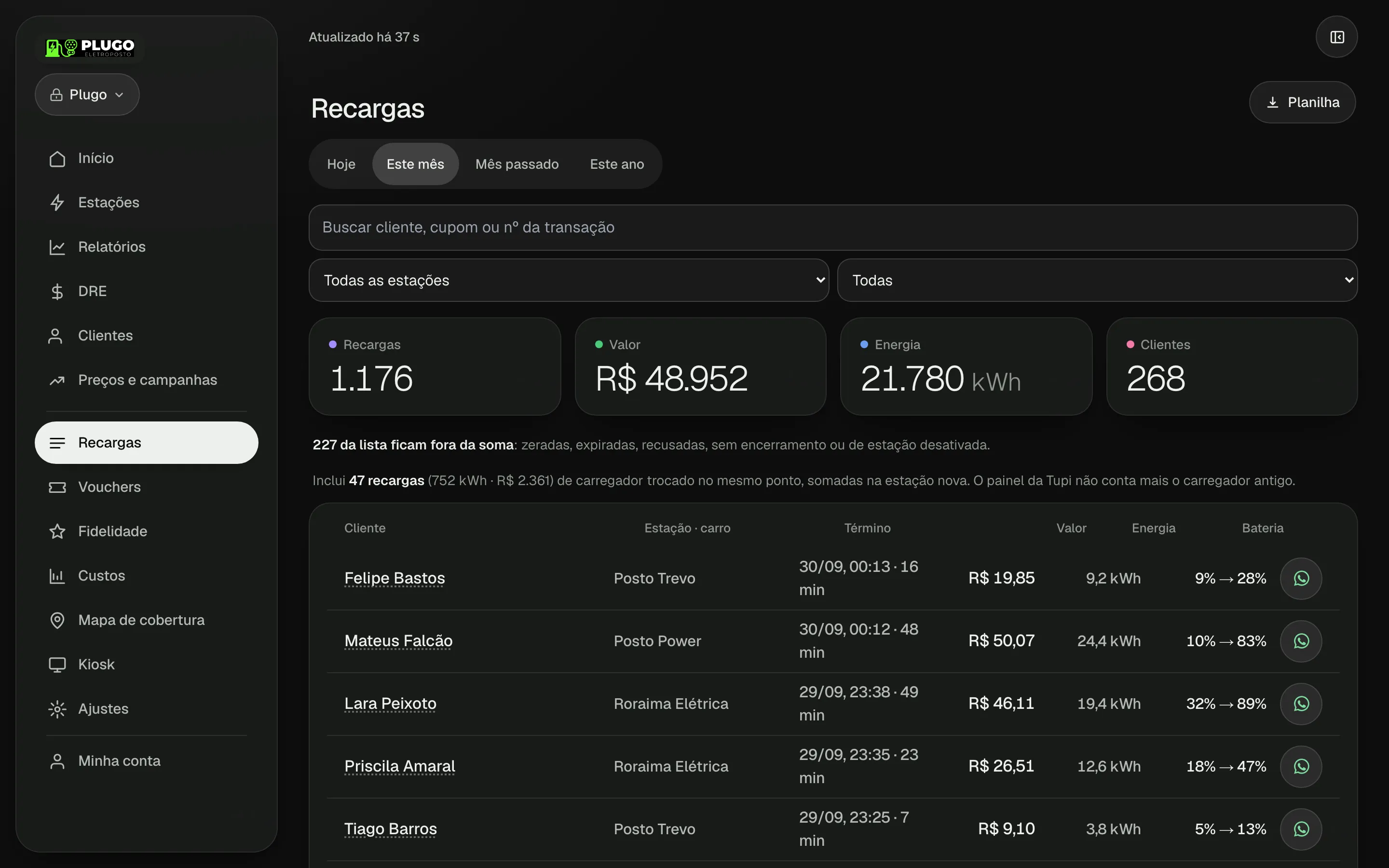1389x868 pixels.
Task: Select the Recargas sidebar item
Action: (146, 443)
